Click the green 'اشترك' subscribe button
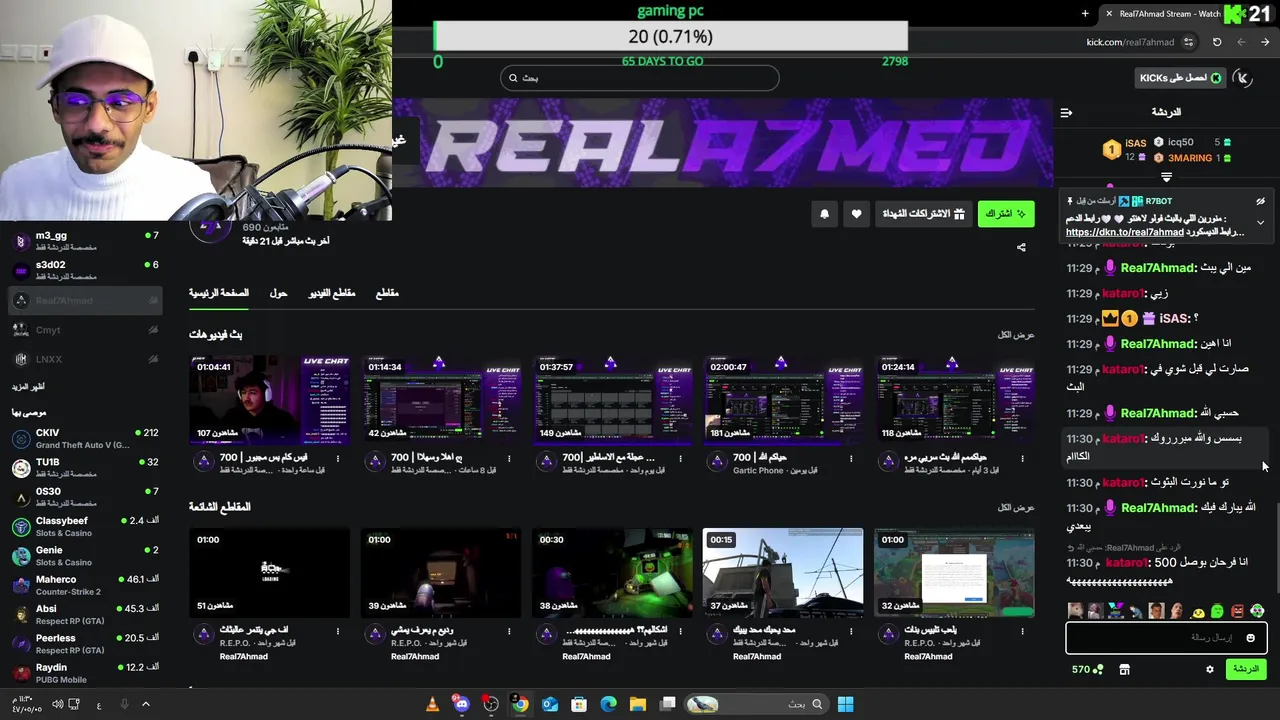The width and height of the screenshot is (1280, 720). coord(1006,214)
